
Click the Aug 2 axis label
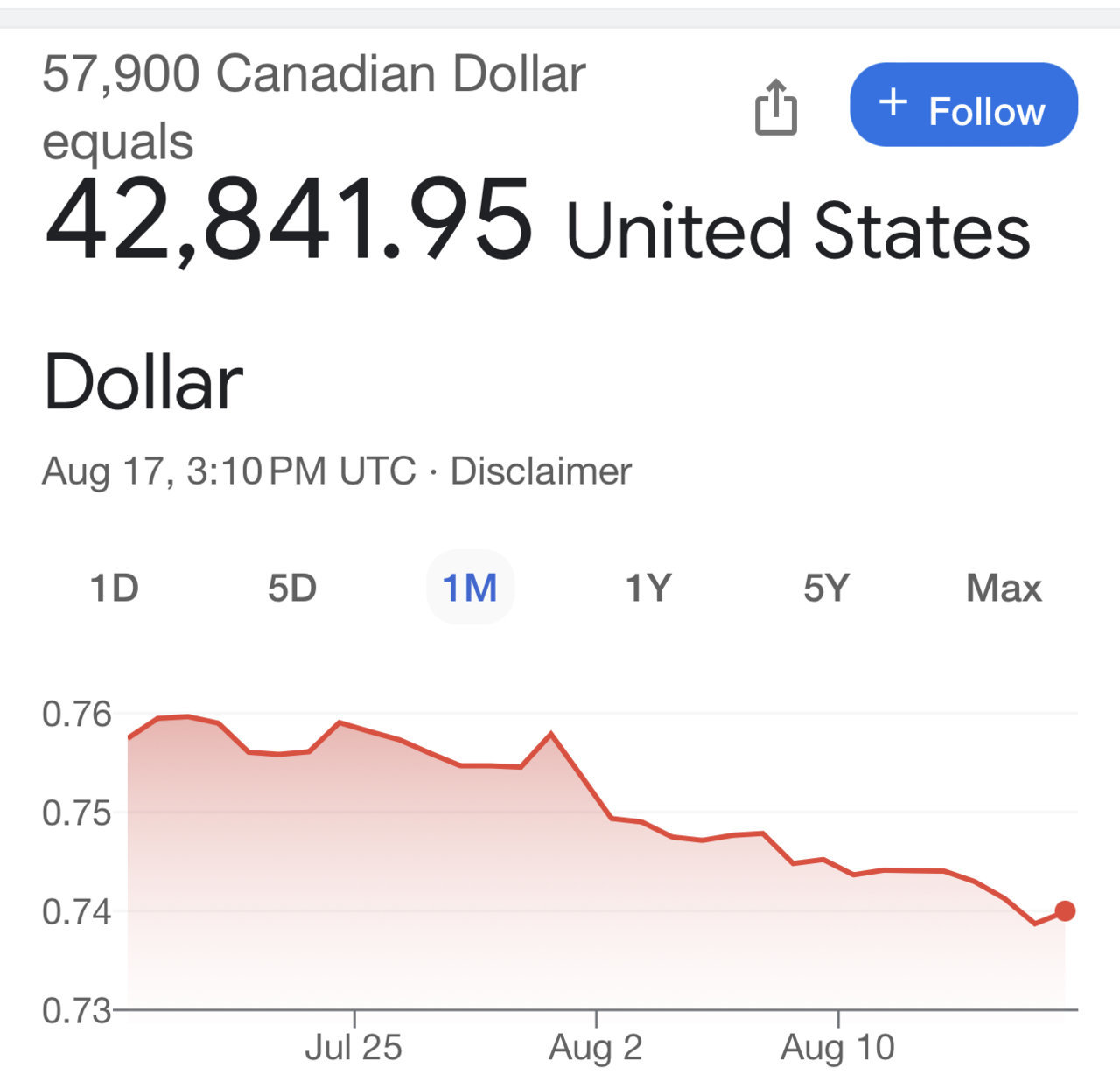click(x=596, y=1047)
